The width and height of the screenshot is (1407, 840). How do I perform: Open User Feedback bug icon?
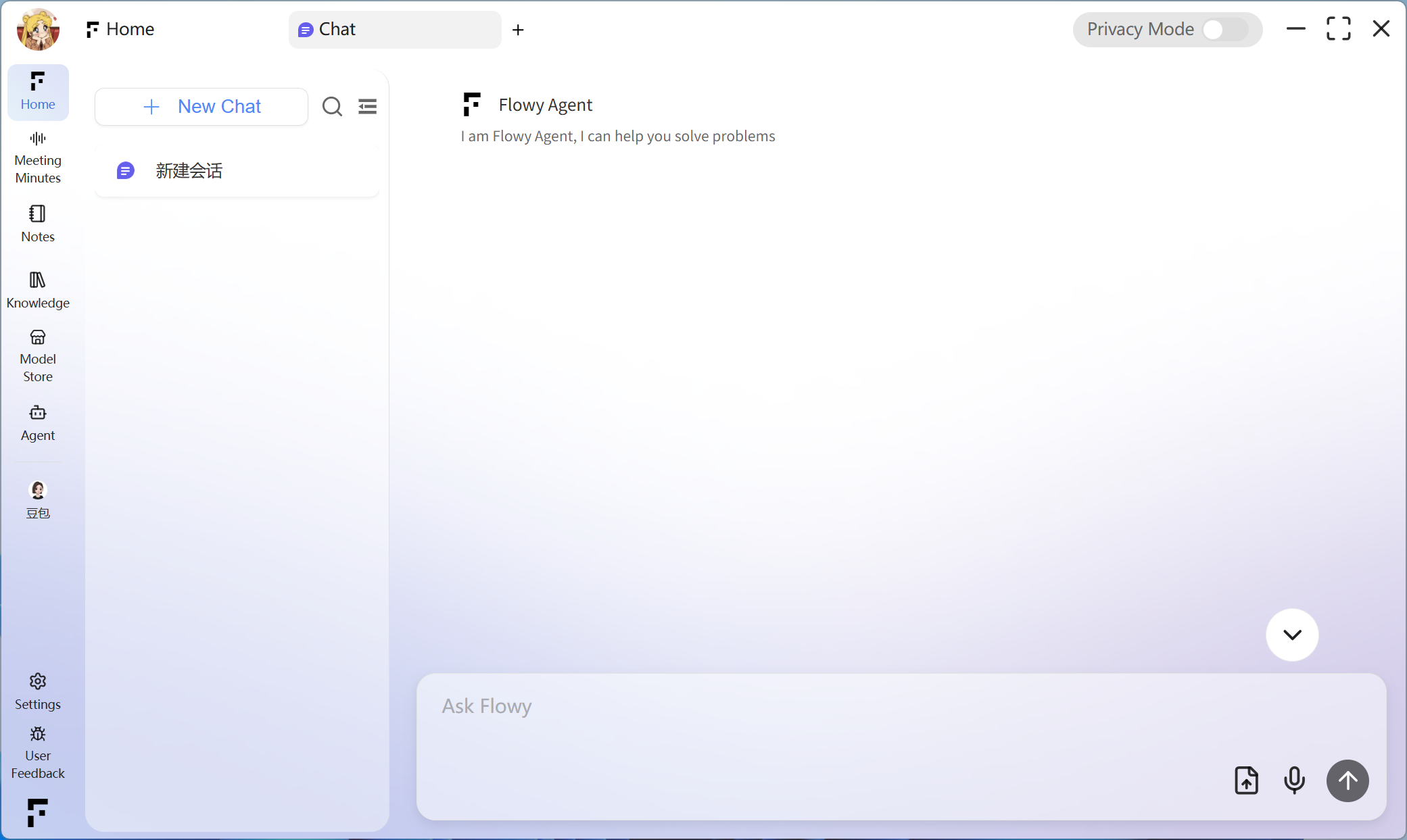[38, 752]
